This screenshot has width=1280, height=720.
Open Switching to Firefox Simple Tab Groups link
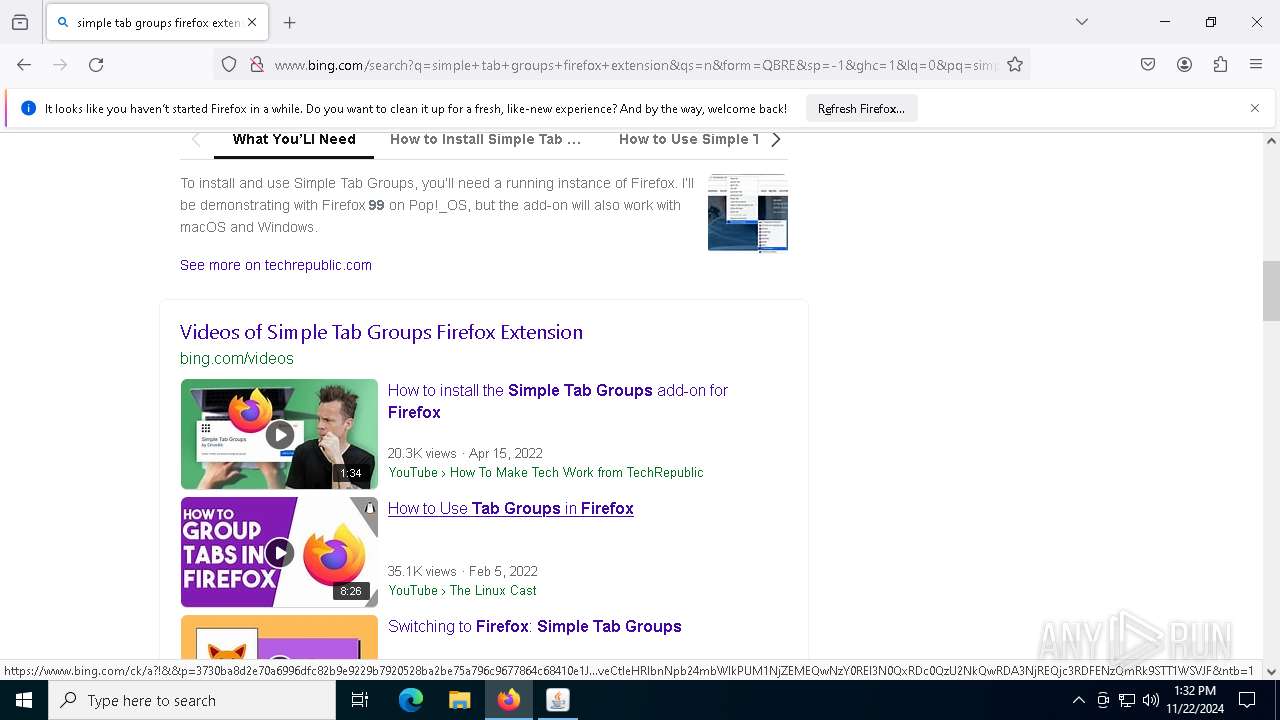point(535,626)
